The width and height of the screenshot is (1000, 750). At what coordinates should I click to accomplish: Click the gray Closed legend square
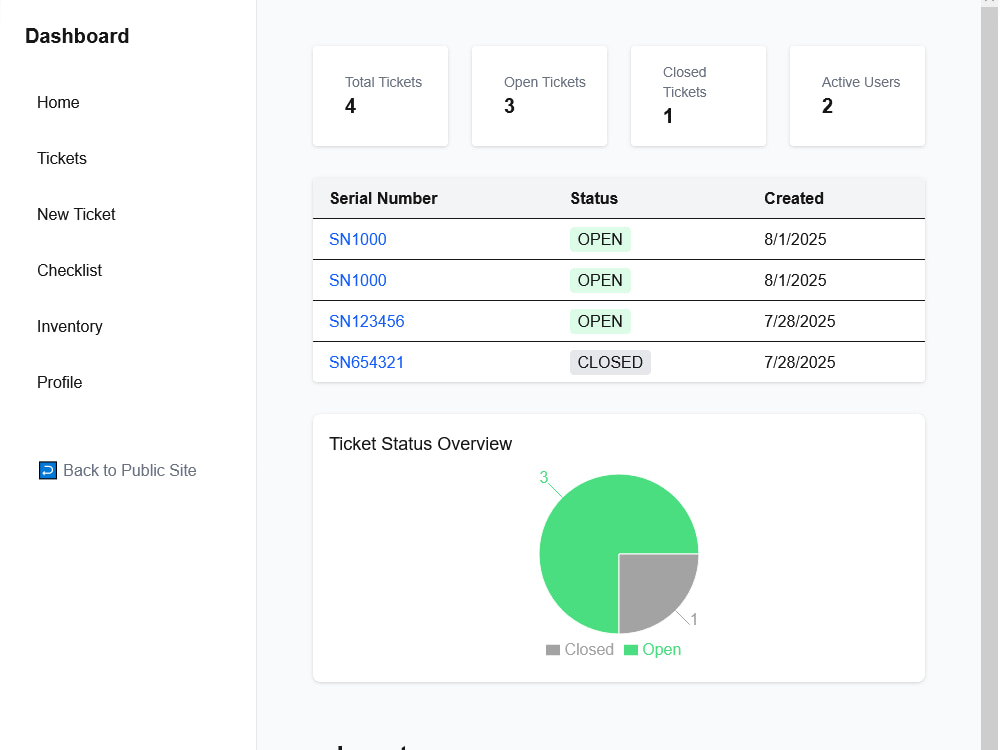(x=553, y=650)
